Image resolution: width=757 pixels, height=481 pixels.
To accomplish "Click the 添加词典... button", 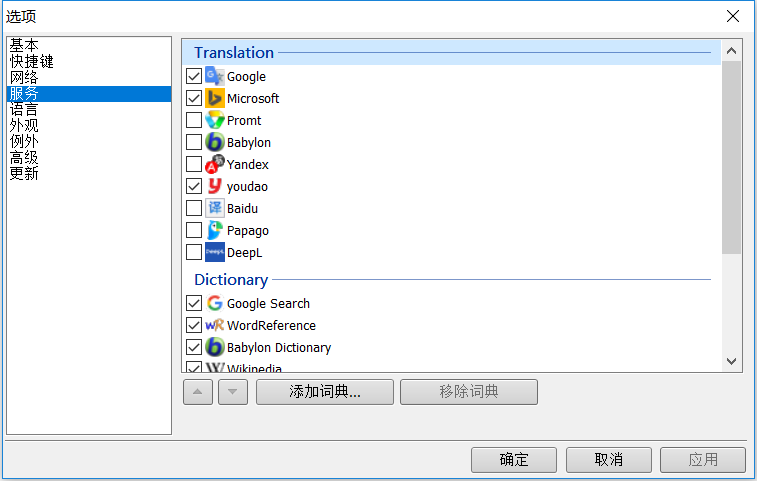I will (x=325, y=392).
